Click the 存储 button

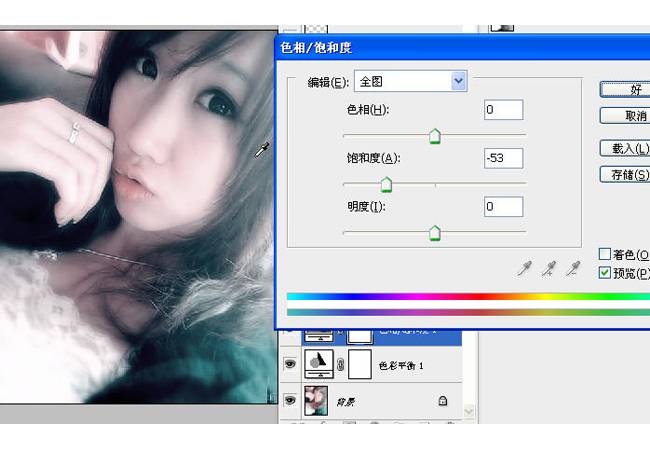[x=625, y=174]
